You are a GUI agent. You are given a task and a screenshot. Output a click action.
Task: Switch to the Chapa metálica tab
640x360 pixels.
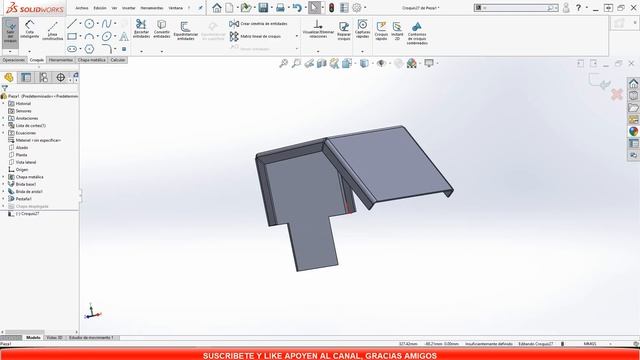tap(91, 60)
